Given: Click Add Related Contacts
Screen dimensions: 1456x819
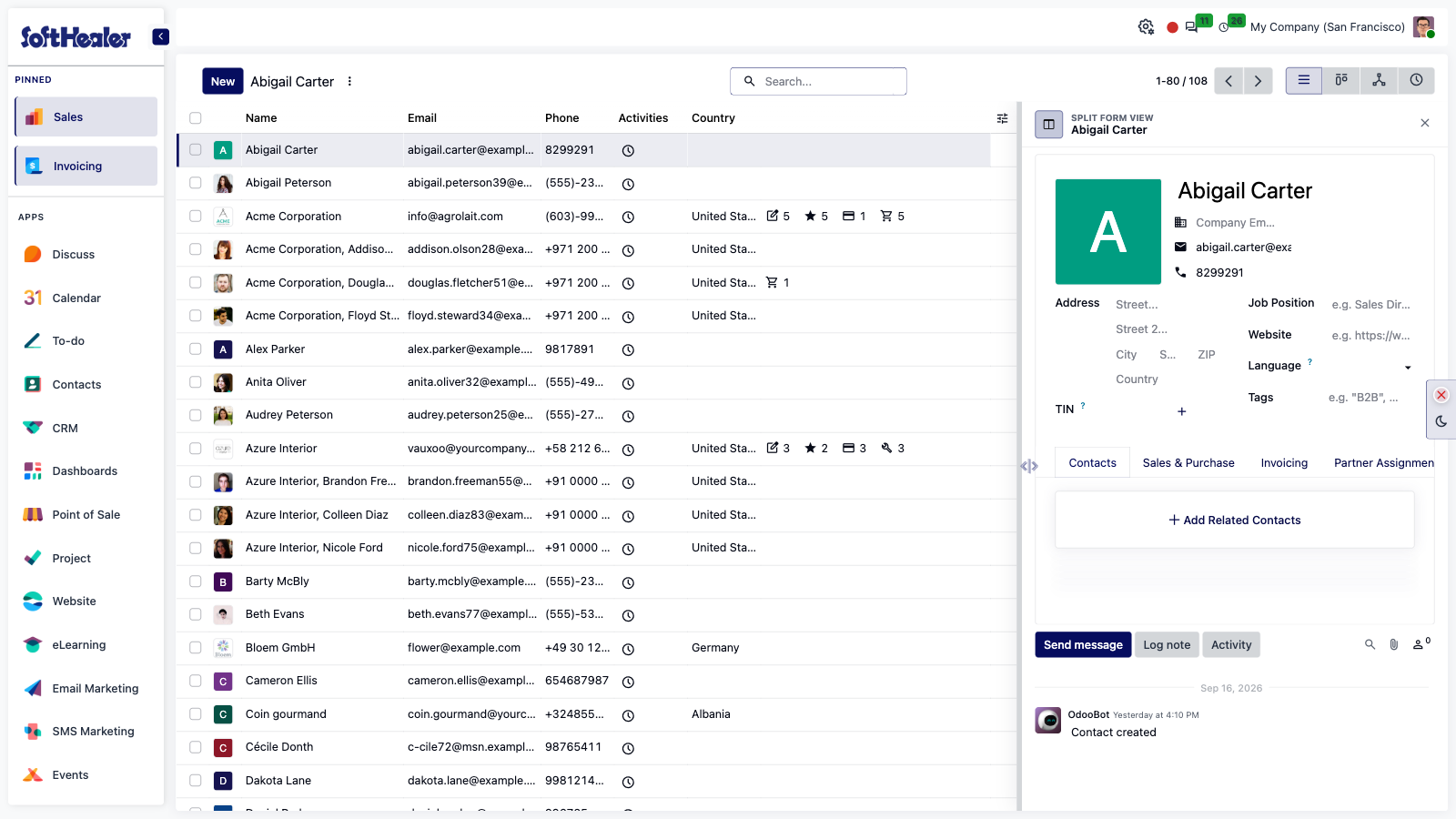Looking at the screenshot, I should (1235, 521).
